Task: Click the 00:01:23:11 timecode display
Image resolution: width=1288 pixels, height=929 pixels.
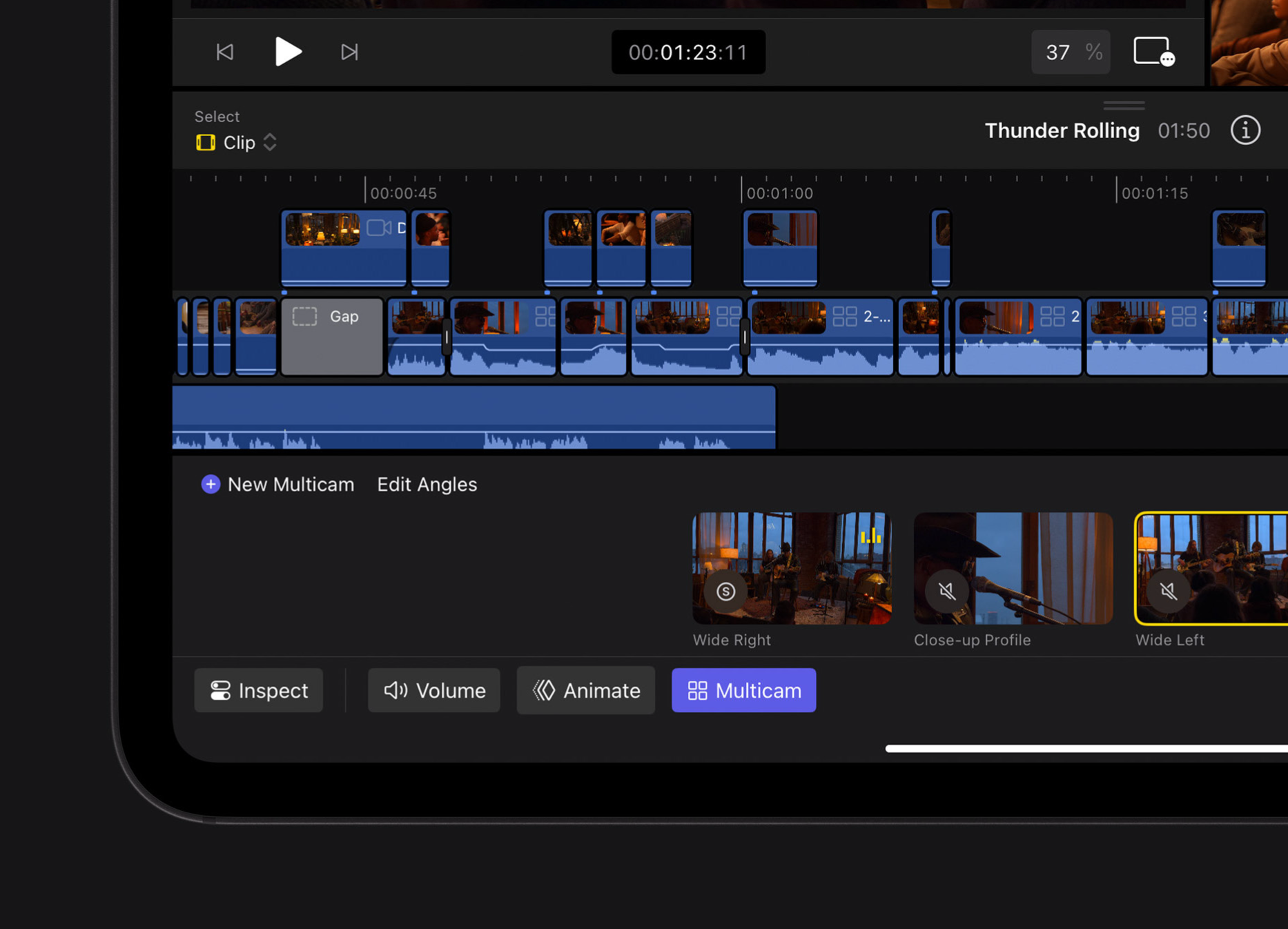Action: [x=688, y=52]
